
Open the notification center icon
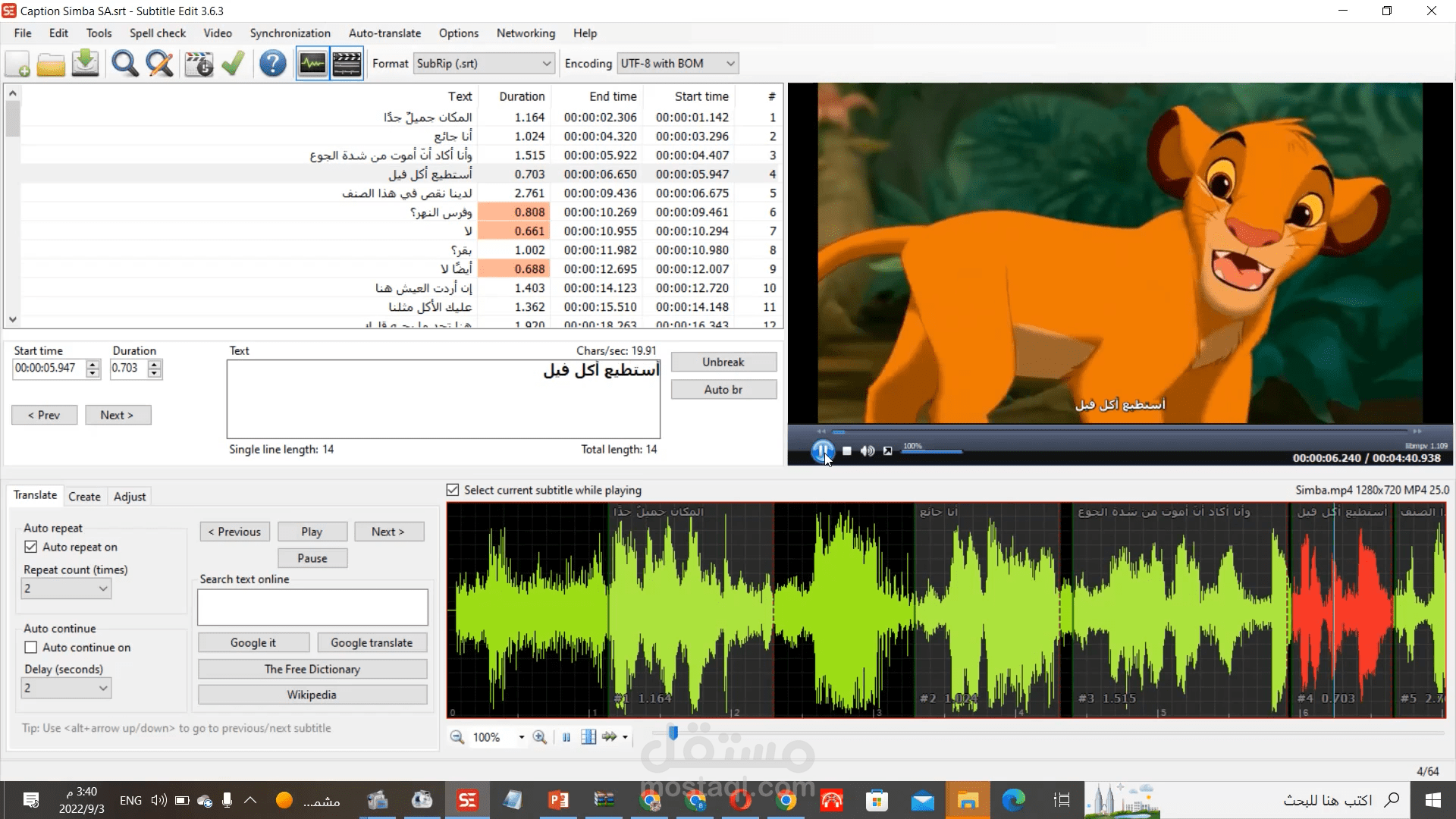tap(31, 800)
